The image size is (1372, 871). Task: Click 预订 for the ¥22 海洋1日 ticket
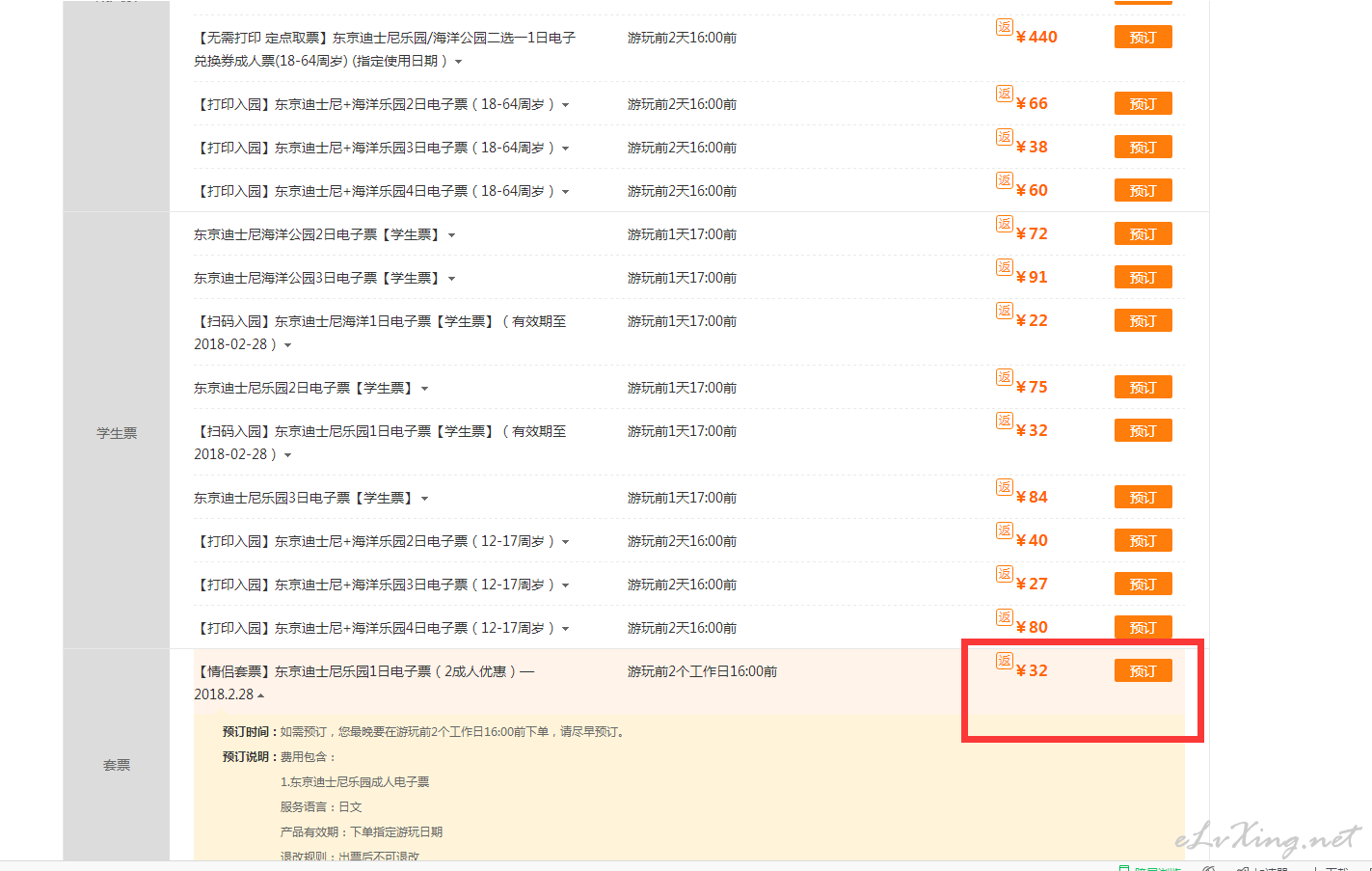click(1143, 321)
